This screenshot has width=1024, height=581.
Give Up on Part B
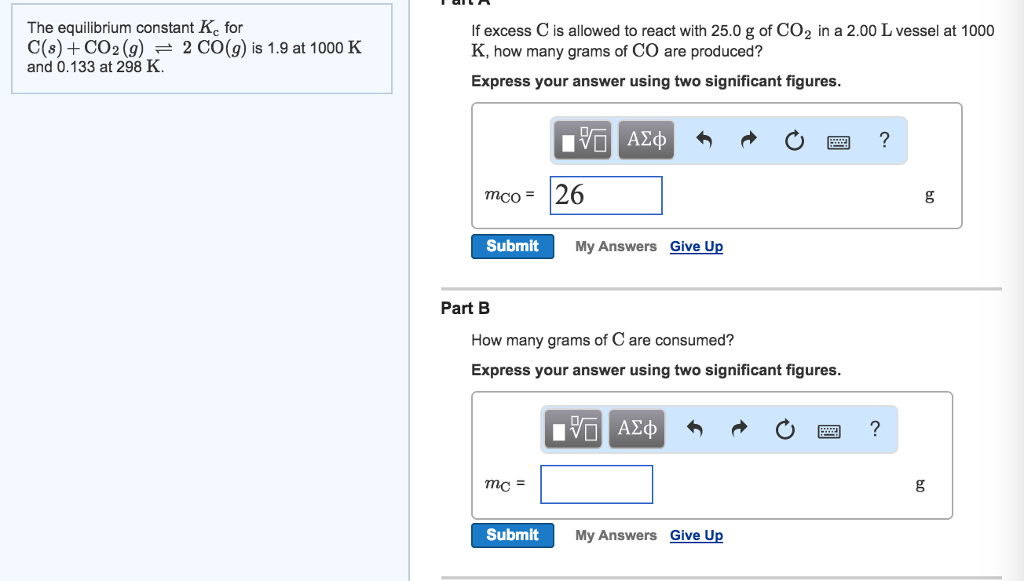click(695, 535)
